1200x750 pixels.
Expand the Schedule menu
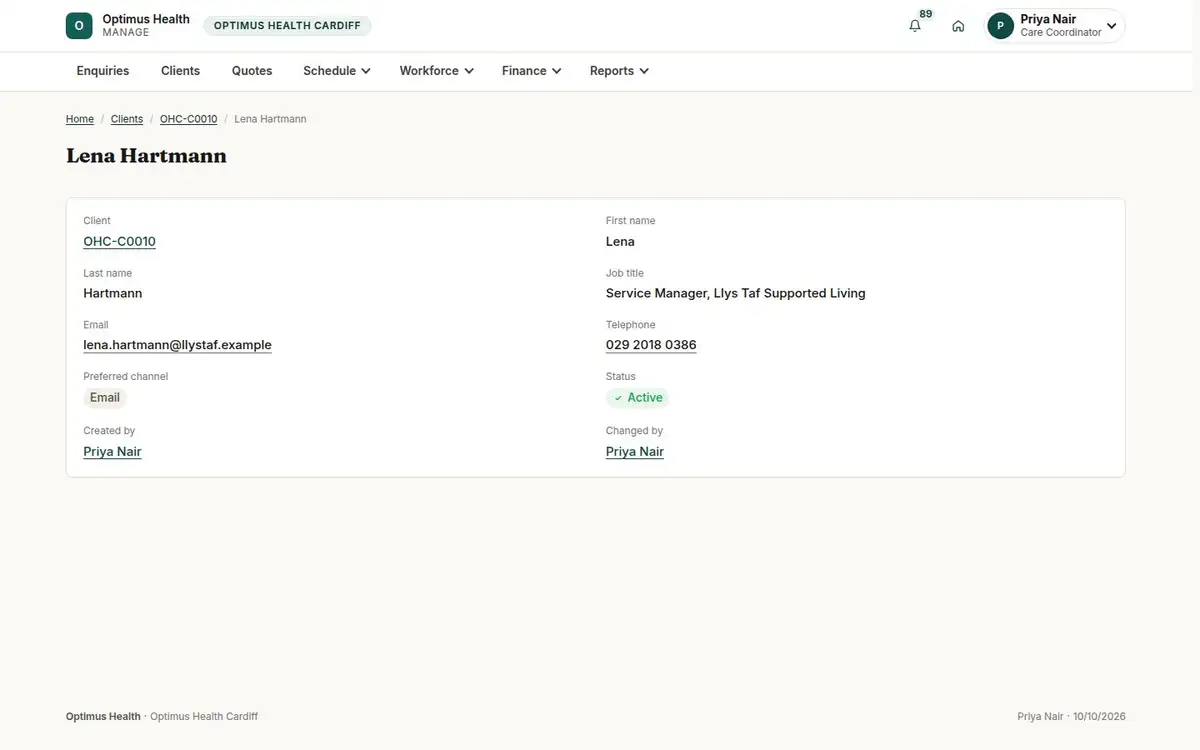pos(337,71)
